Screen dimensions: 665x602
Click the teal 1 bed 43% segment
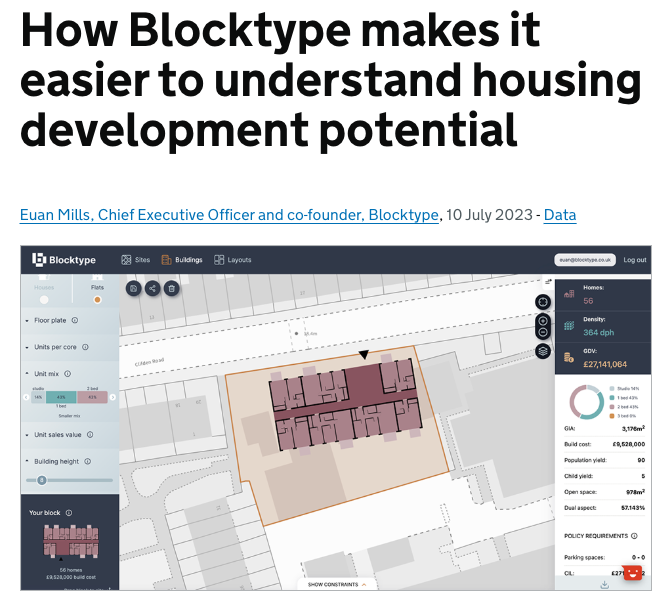click(61, 398)
